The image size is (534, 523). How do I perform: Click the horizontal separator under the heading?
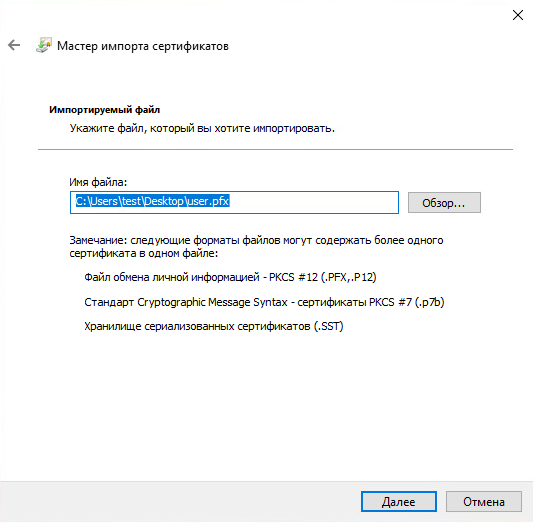click(x=275, y=149)
